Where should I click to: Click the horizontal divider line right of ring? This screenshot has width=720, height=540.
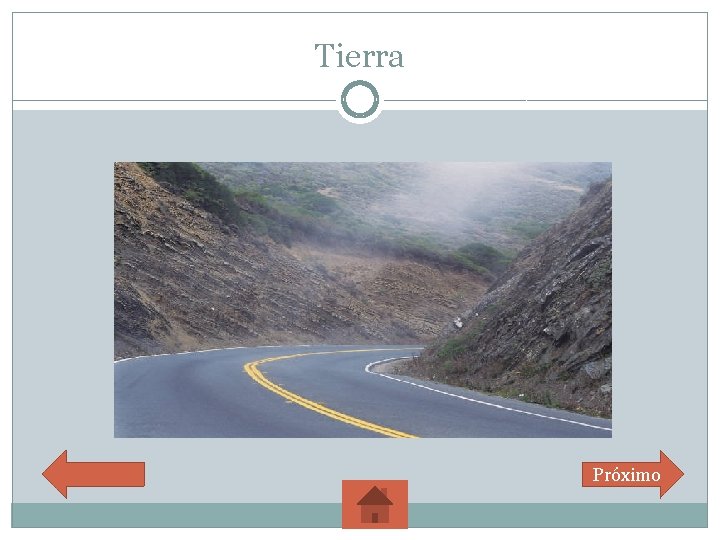[x=546, y=100]
